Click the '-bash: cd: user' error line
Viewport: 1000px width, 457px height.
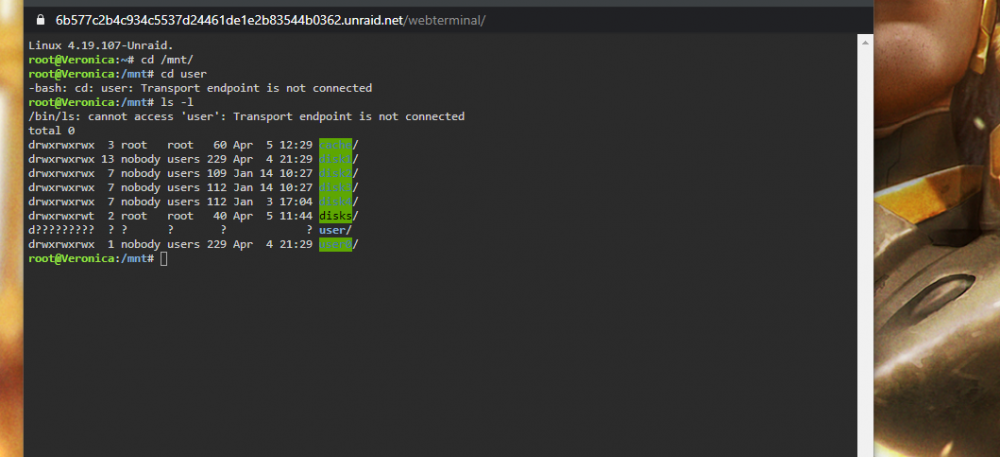[200, 88]
